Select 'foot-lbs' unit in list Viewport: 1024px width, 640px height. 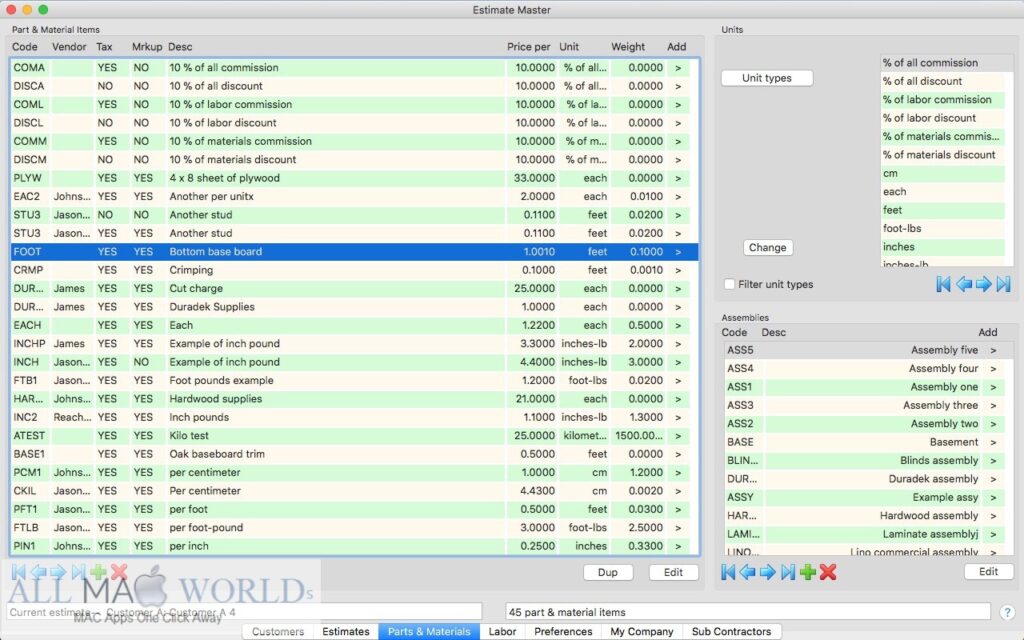[942, 229]
